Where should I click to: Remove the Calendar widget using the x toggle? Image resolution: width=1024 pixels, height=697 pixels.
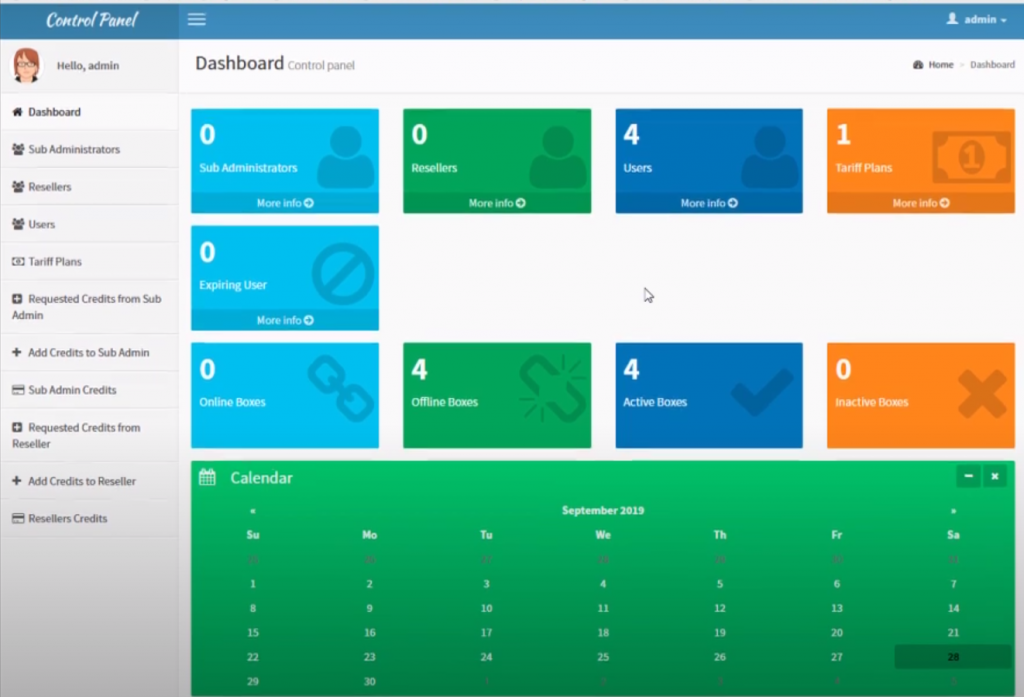tap(994, 476)
